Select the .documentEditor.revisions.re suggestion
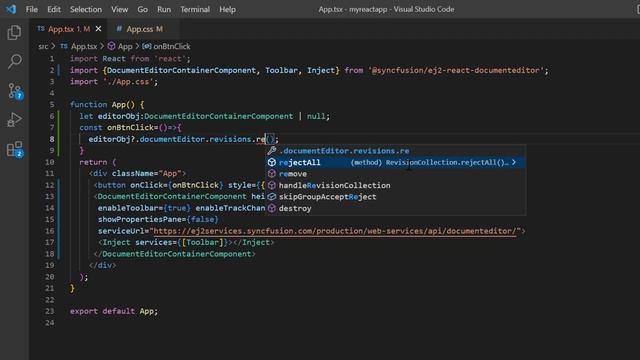This screenshot has width=640, height=360. tap(396, 151)
